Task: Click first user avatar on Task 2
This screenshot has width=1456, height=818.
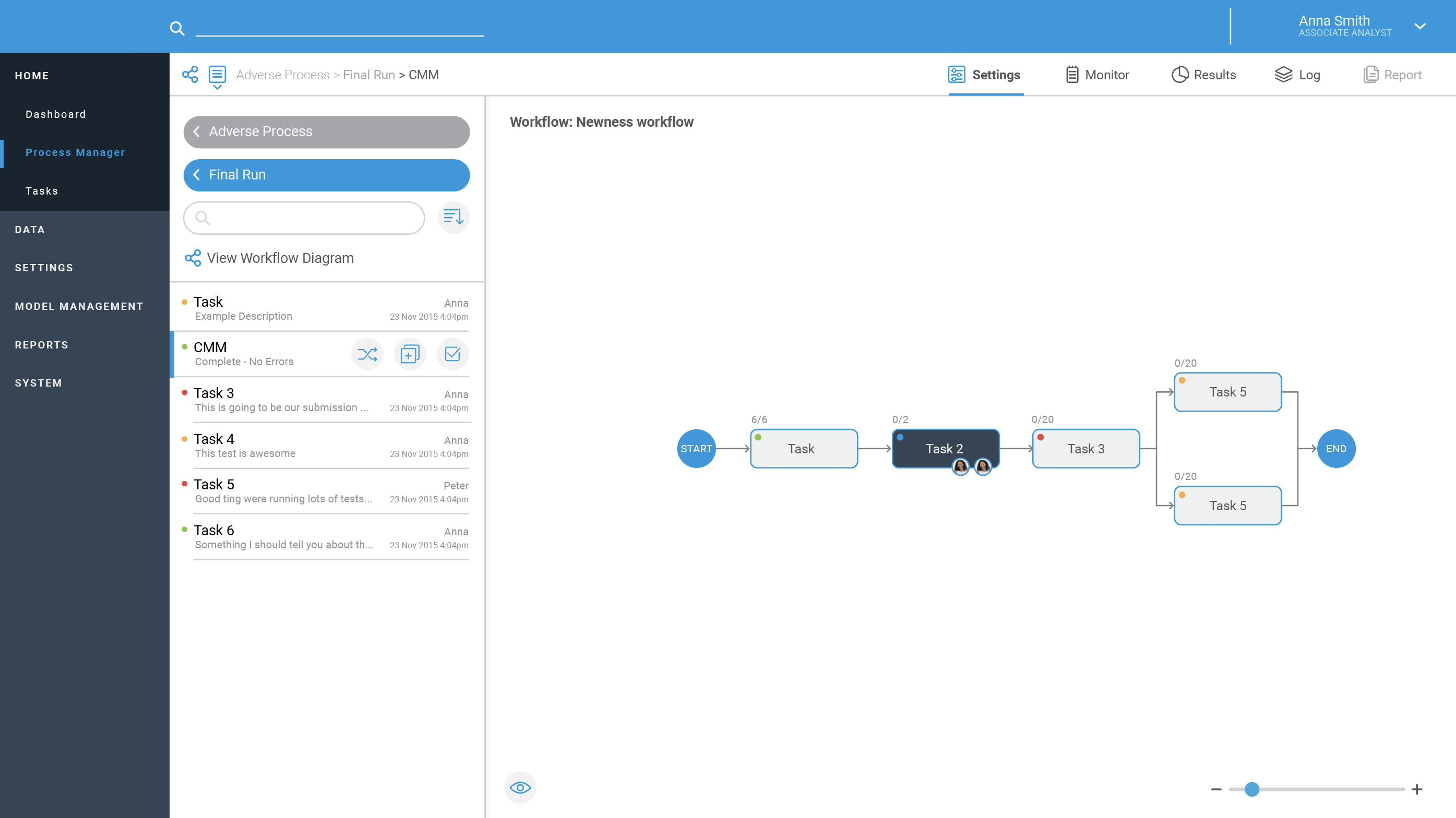Action: point(960,466)
